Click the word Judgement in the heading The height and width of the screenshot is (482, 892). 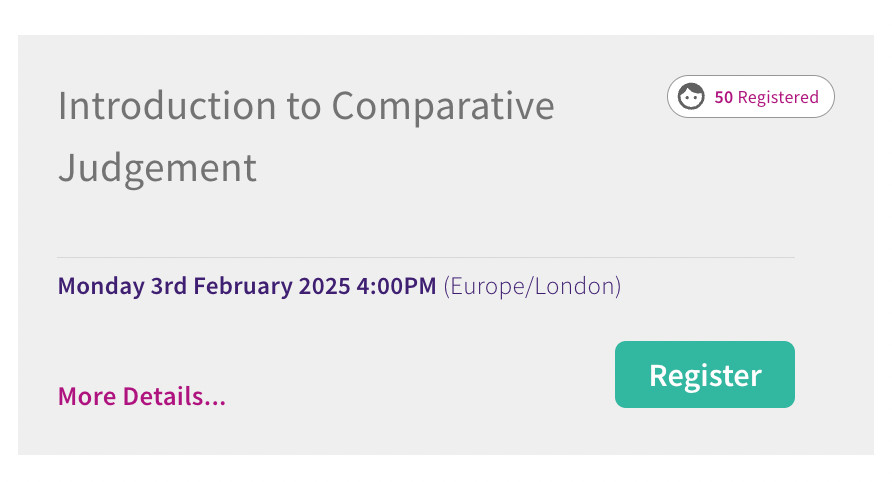(x=158, y=168)
